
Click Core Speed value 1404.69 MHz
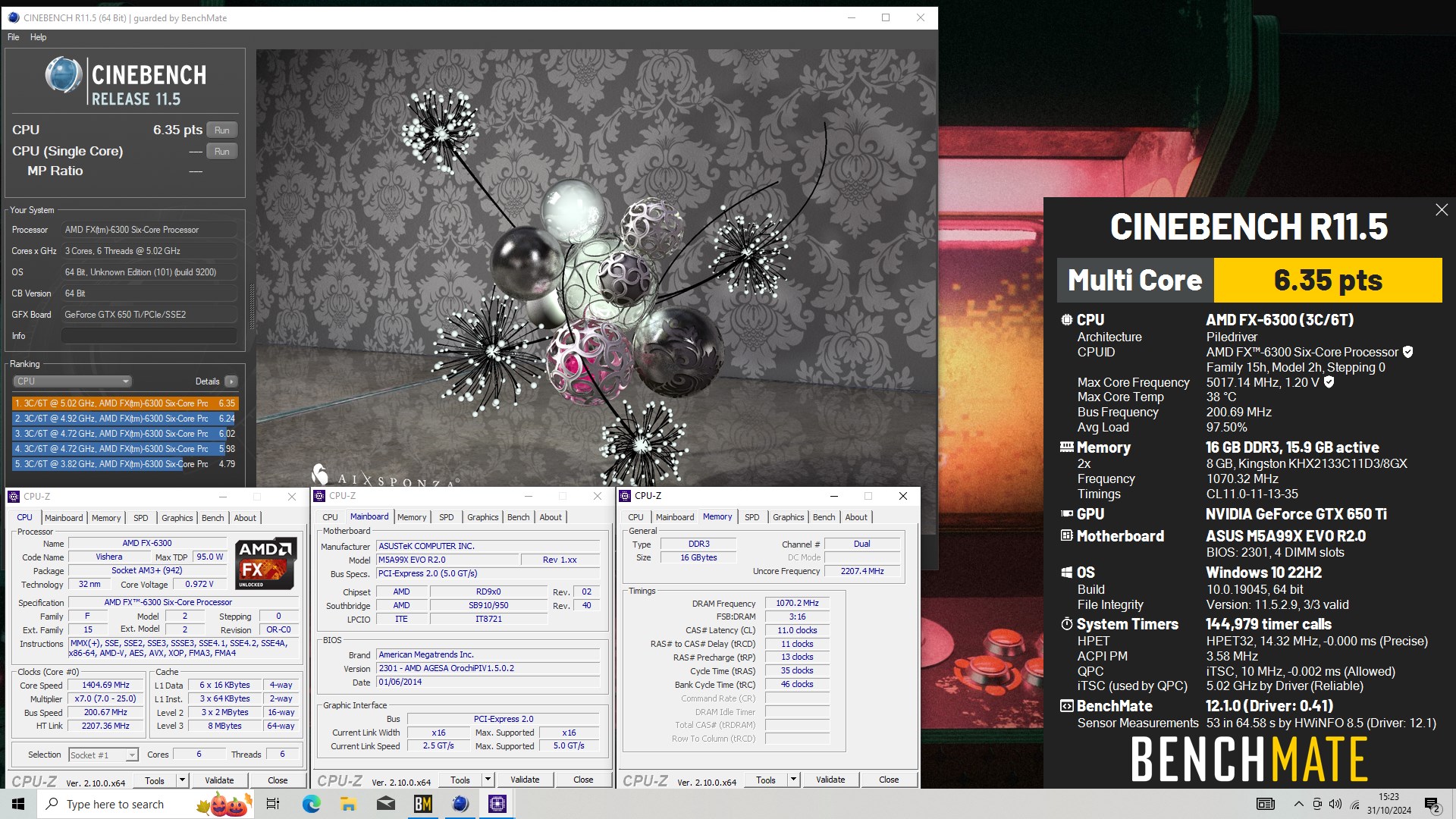coord(106,685)
